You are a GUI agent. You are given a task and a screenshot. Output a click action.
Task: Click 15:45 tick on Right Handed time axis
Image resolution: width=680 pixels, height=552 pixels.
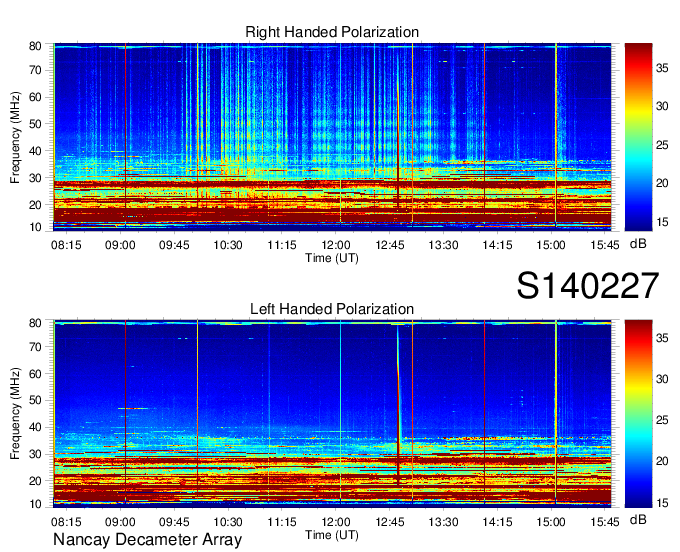pos(605,245)
